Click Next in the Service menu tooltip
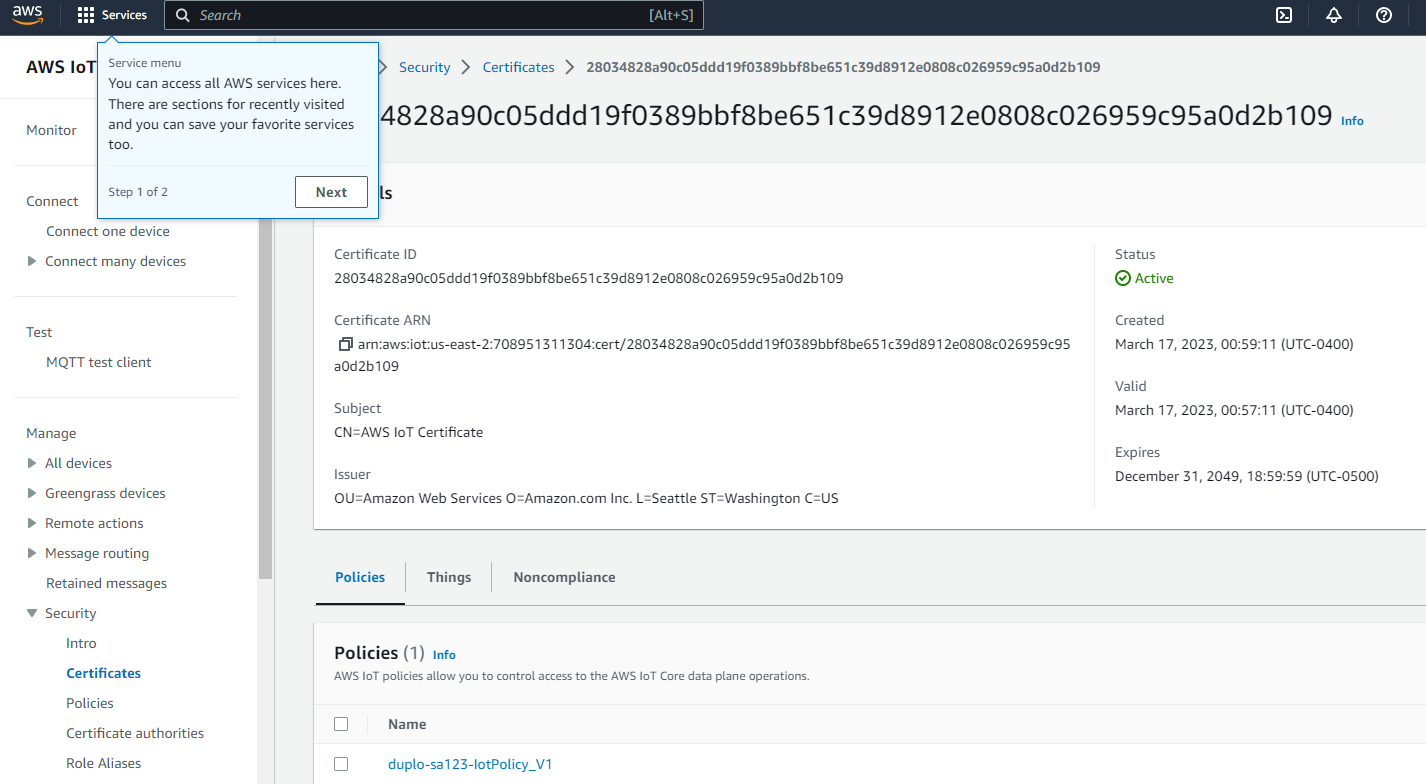This screenshot has height=784, width=1426. [331, 192]
